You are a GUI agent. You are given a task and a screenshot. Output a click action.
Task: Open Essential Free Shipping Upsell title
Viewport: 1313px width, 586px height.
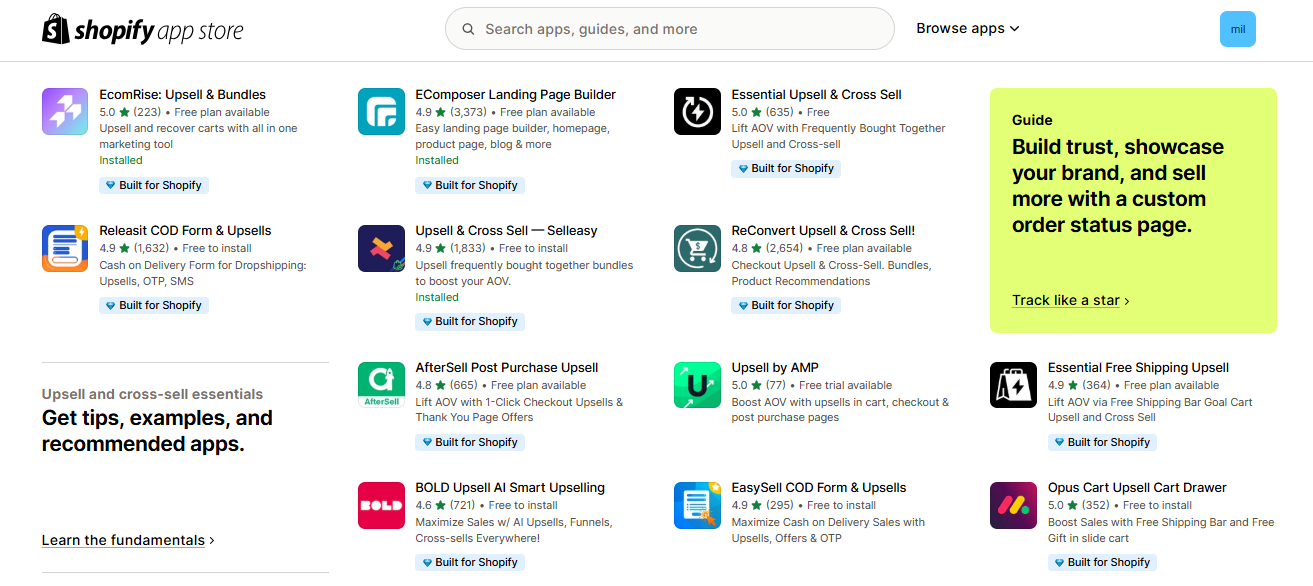pos(1139,368)
